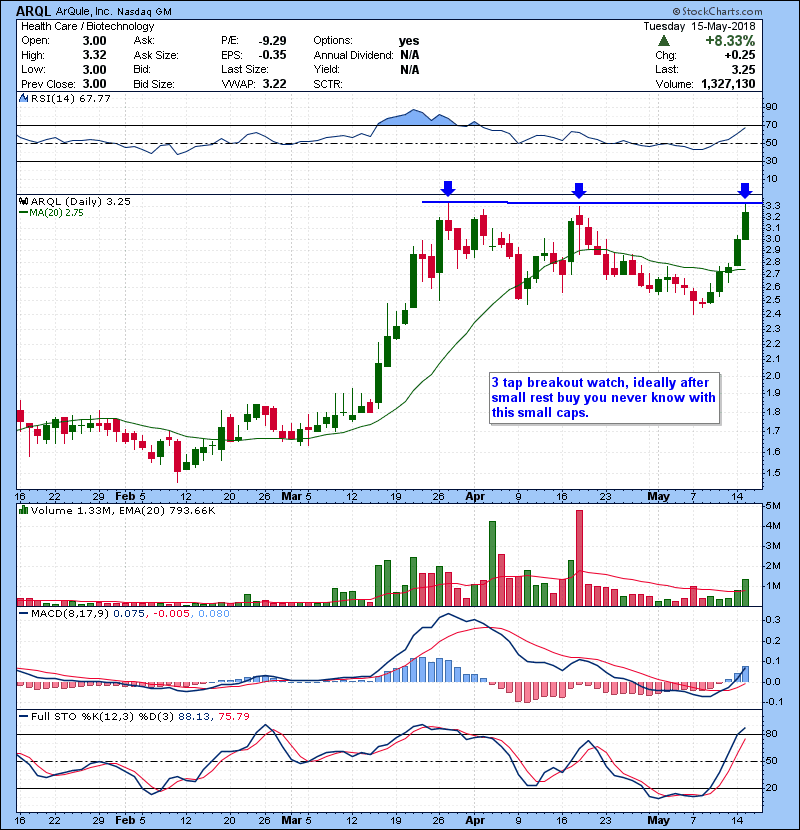
Task: Click the +8.33% percent change value
Action: [730, 41]
